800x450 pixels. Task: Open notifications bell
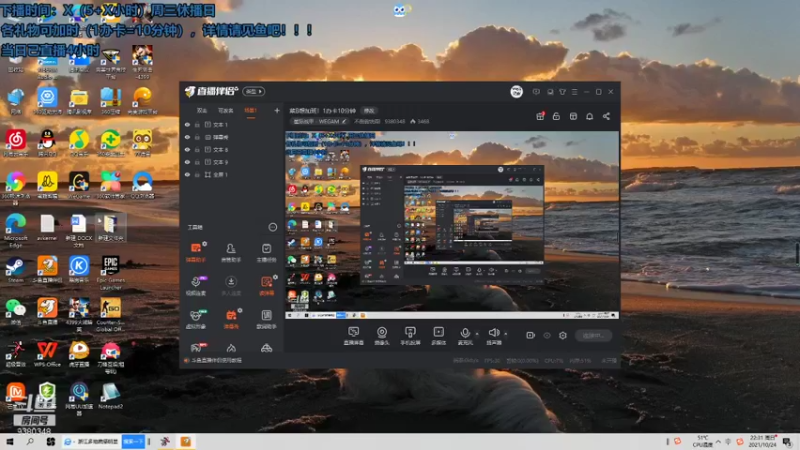tap(589, 116)
